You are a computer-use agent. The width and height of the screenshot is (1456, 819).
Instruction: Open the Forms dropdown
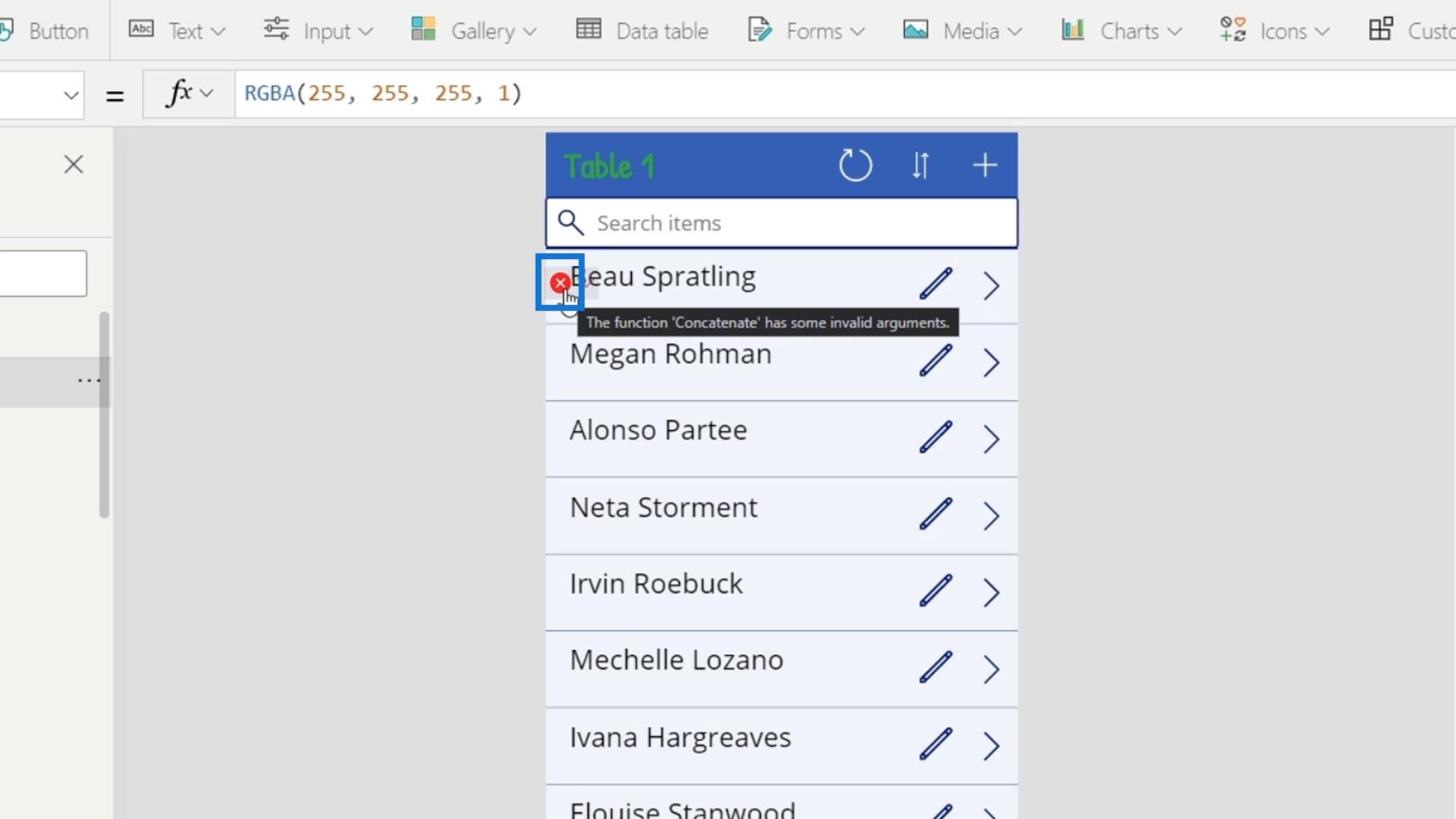806,31
